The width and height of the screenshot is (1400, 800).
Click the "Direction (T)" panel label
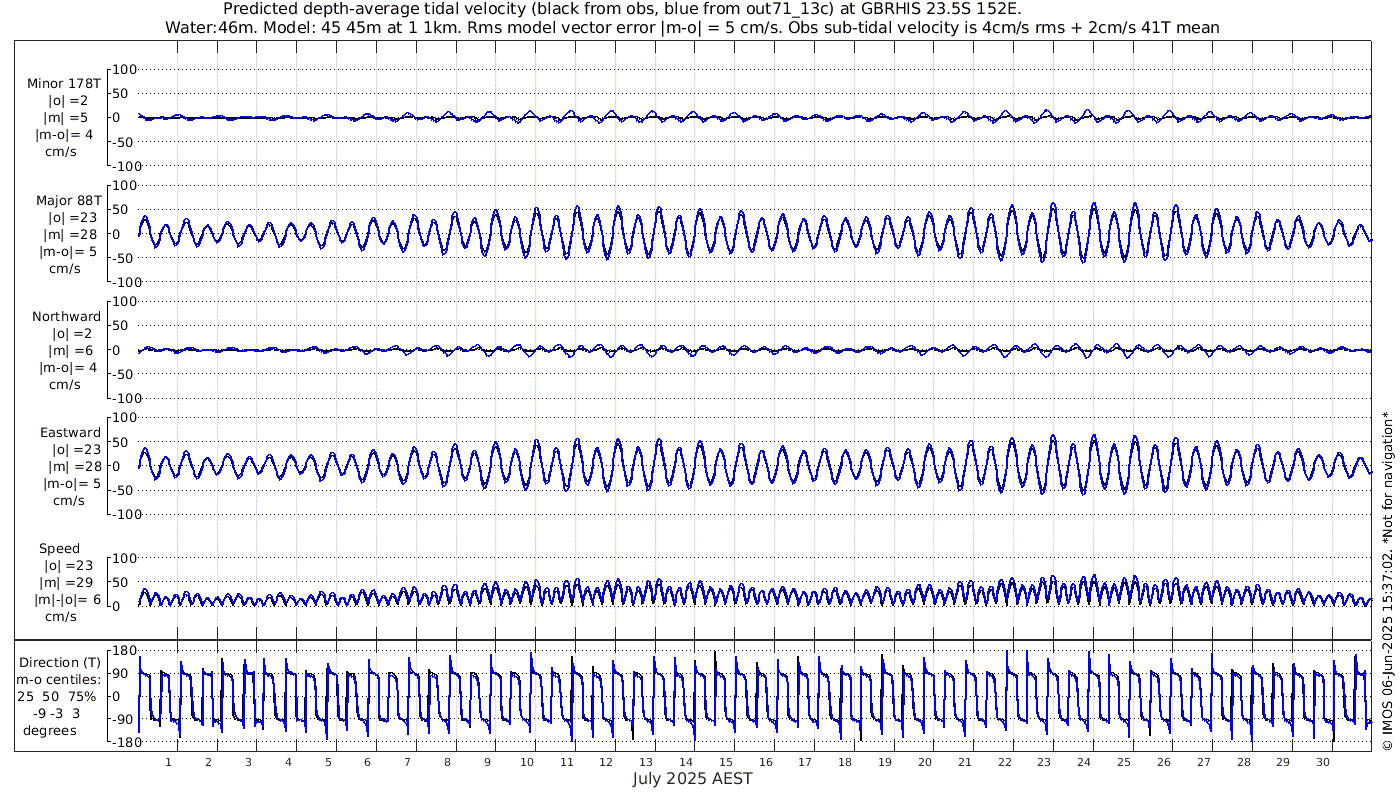(x=61, y=662)
